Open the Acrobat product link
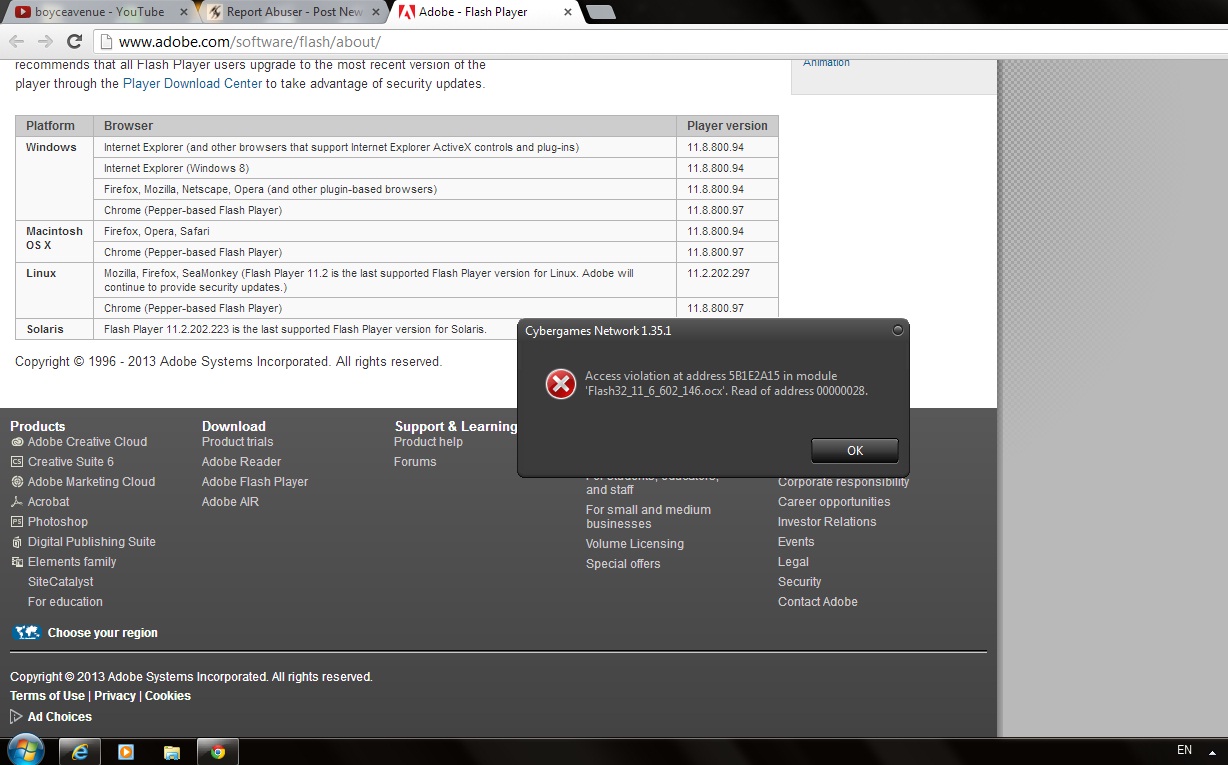 pos(49,502)
